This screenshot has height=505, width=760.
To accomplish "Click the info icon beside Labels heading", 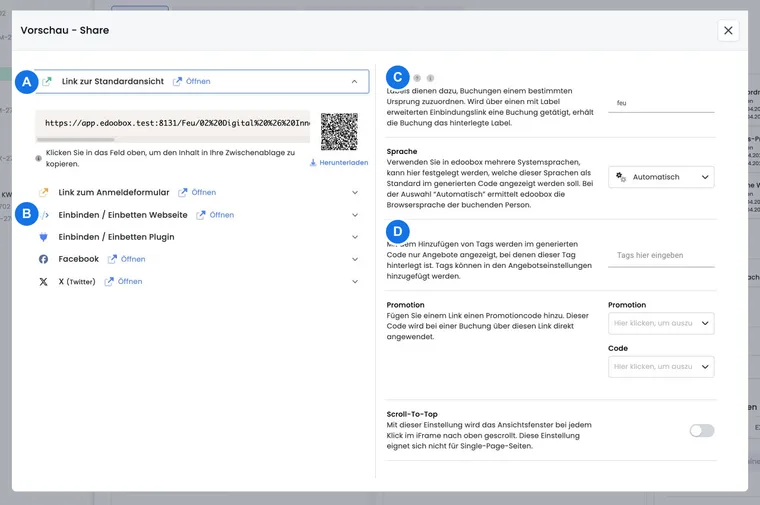I will [430, 78].
